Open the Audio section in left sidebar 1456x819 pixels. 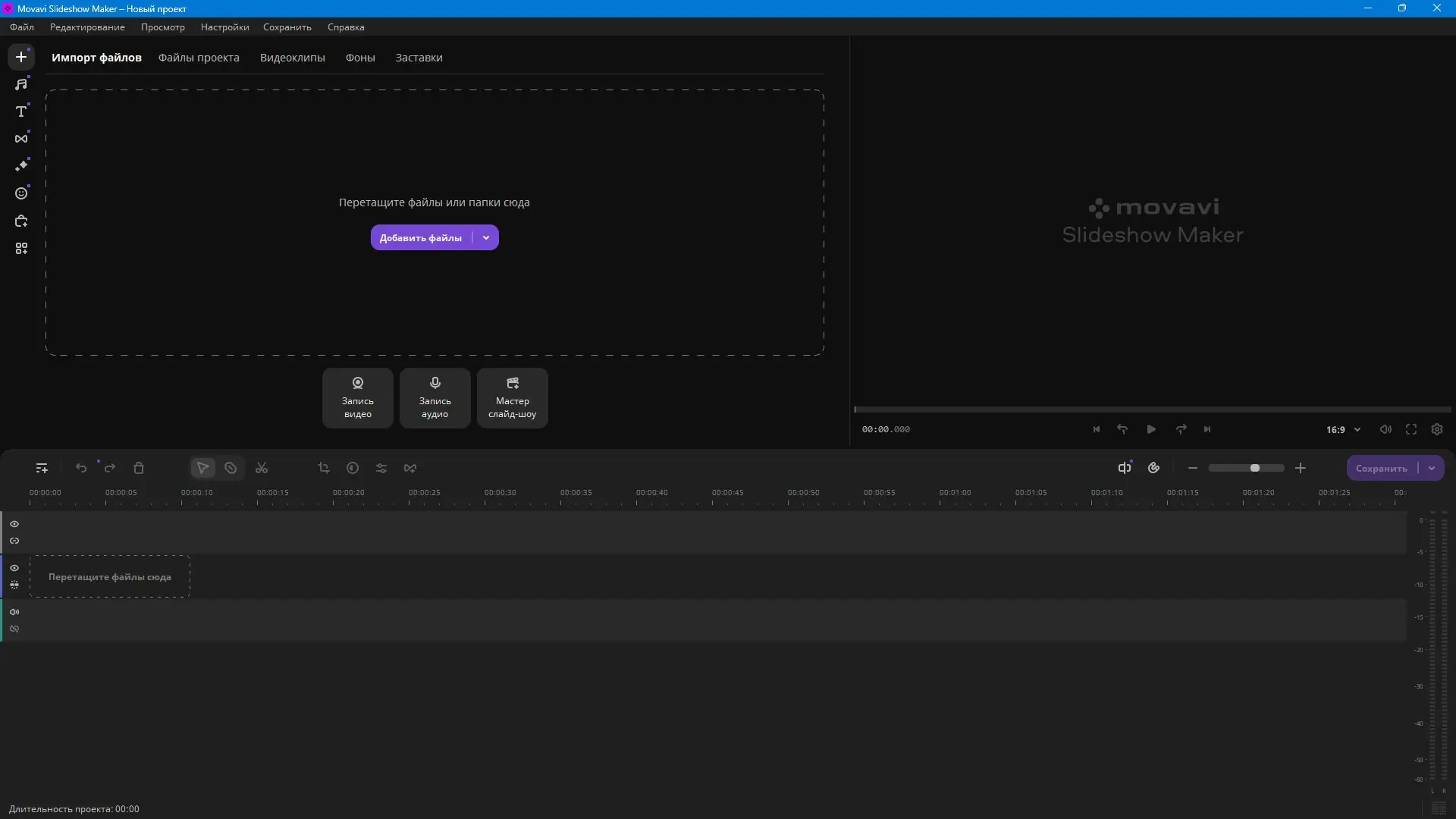[21, 84]
